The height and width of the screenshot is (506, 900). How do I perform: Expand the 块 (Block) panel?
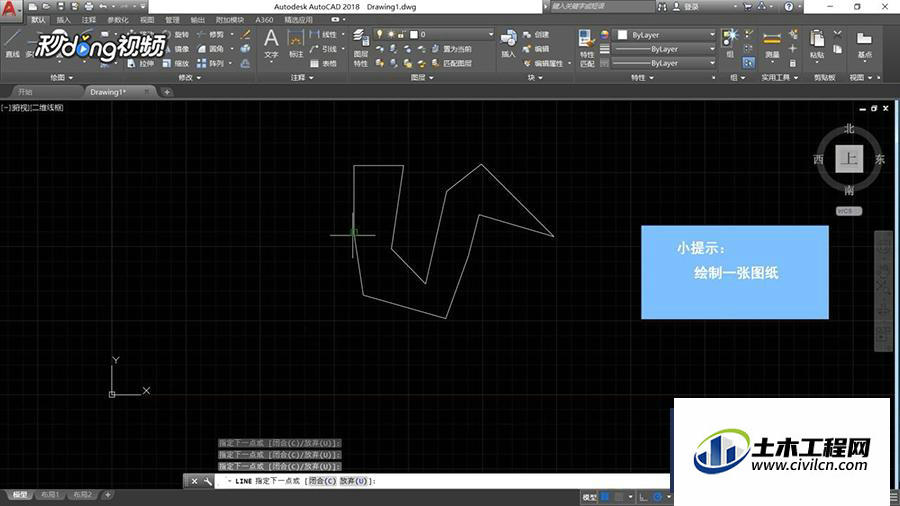coord(535,77)
